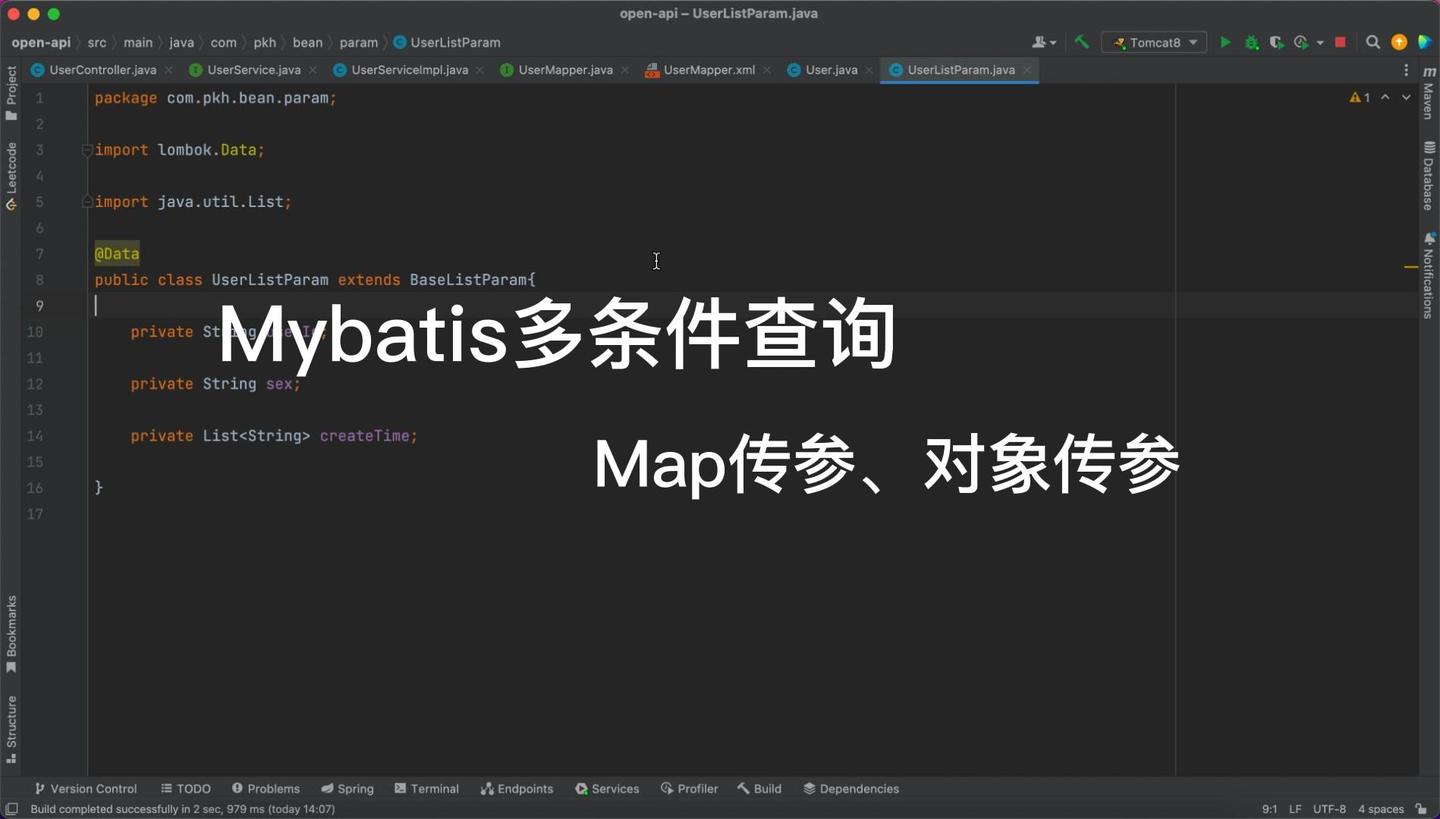
Task: Collapse the lombok import using its fold arrow
Action: pos(86,150)
